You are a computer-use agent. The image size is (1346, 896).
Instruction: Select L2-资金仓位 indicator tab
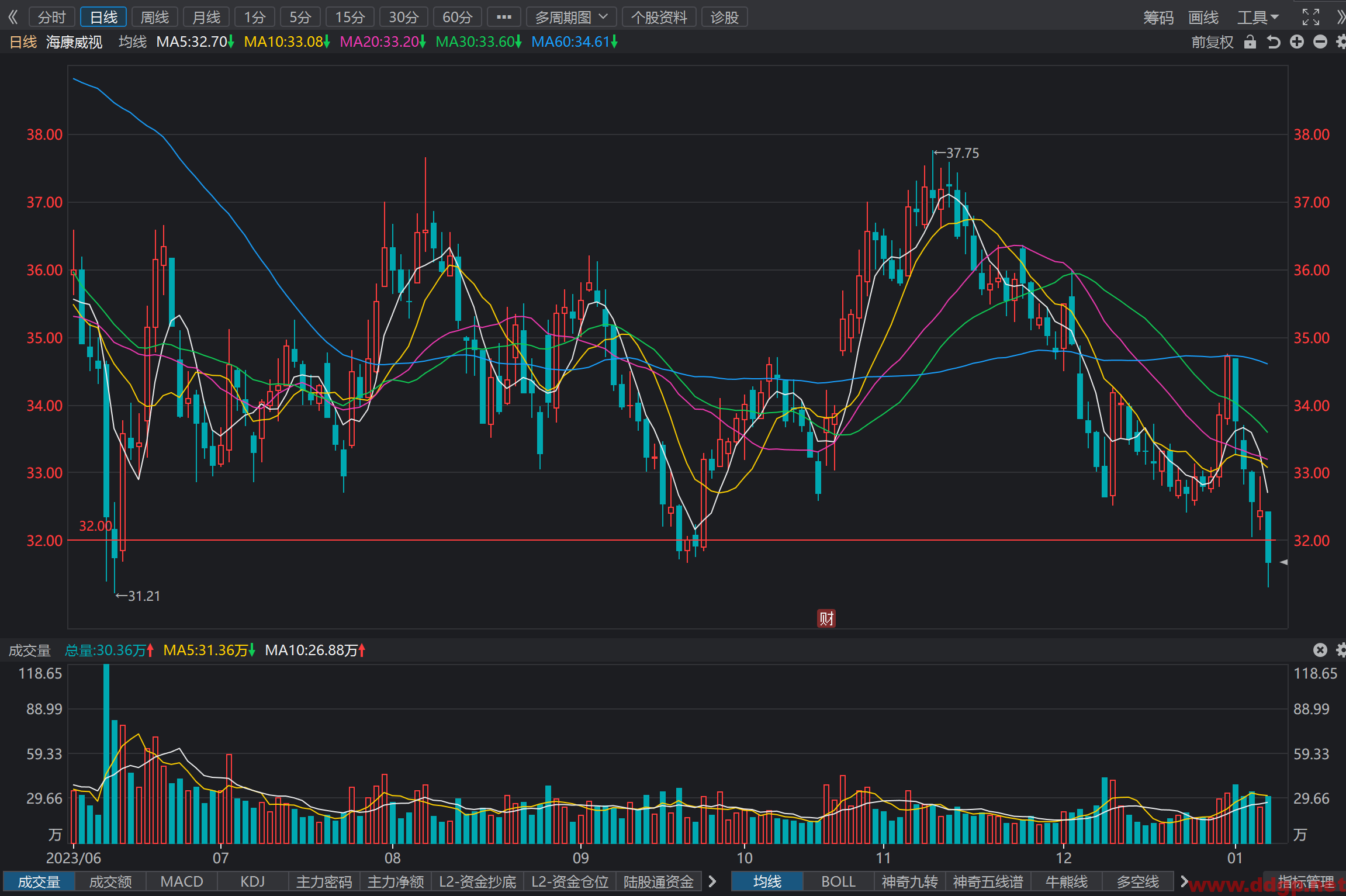point(570,881)
